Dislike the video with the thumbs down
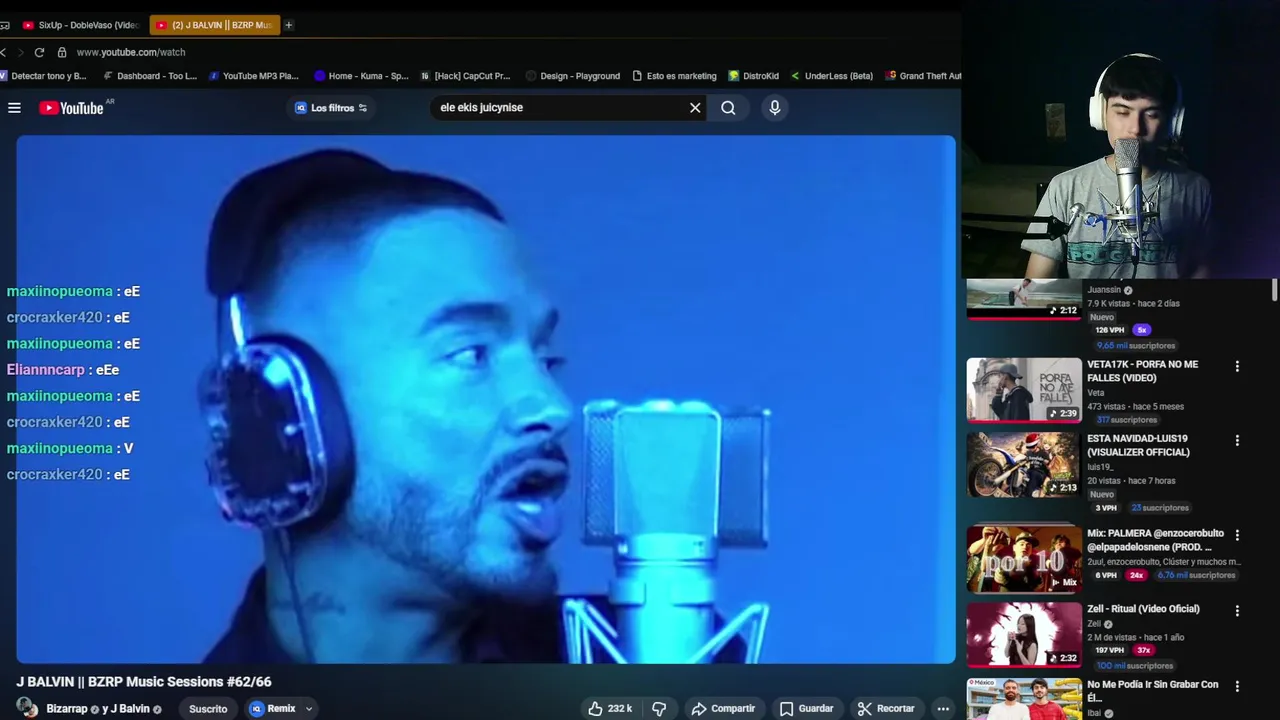The image size is (1280, 720). [x=659, y=708]
